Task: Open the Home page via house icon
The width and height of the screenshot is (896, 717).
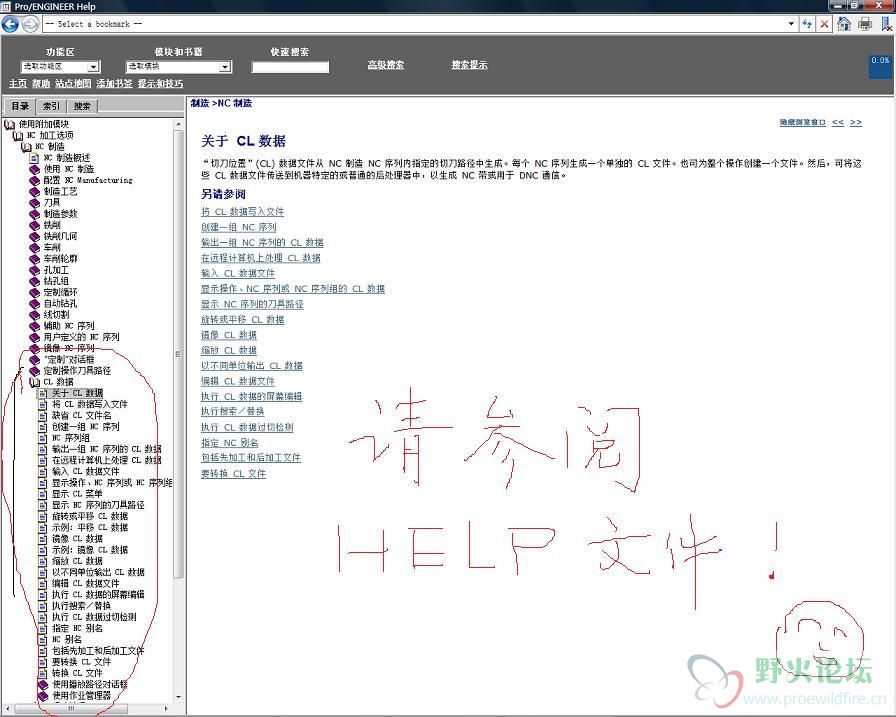Action: tap(844, 23)
